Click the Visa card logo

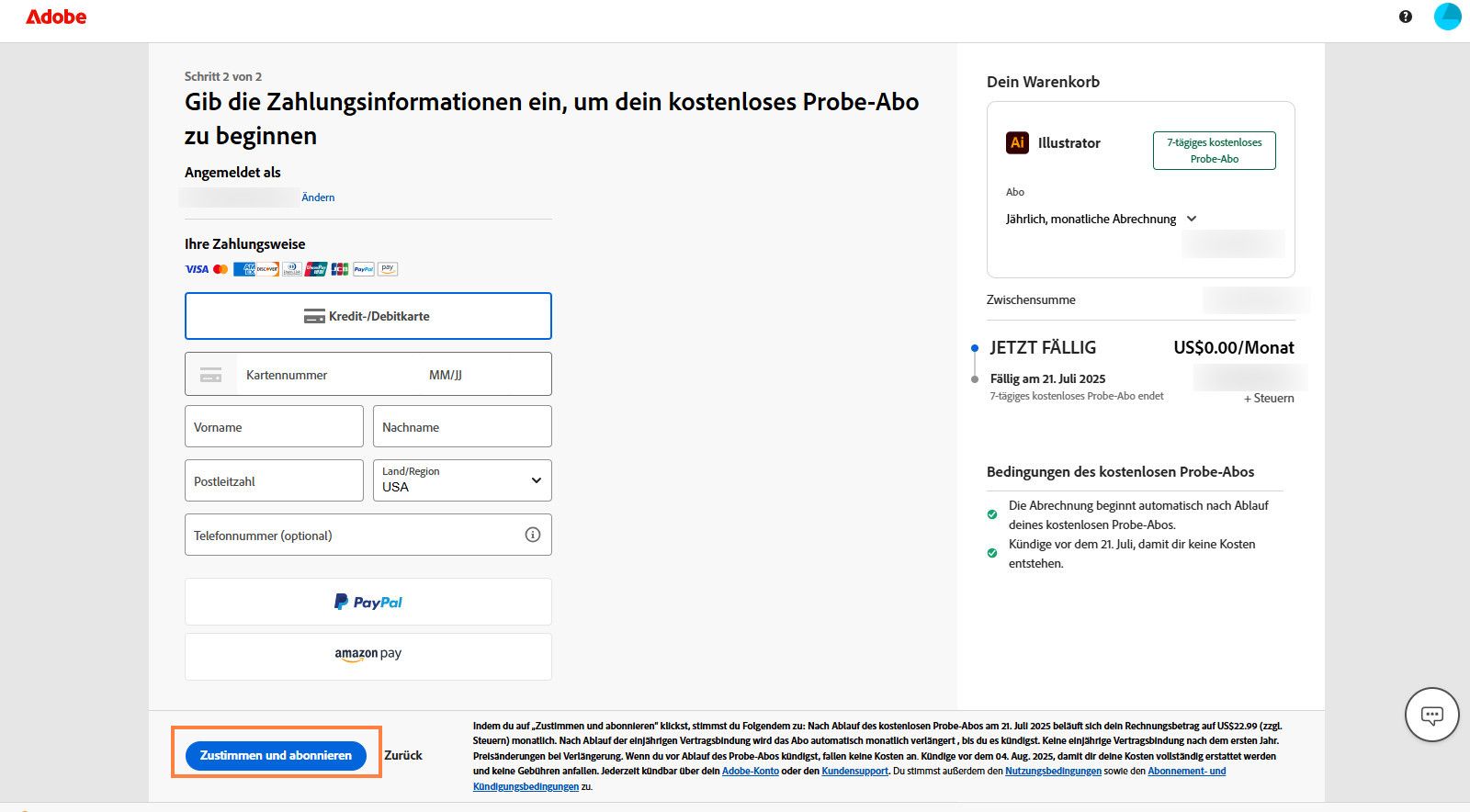pos(197,269)
